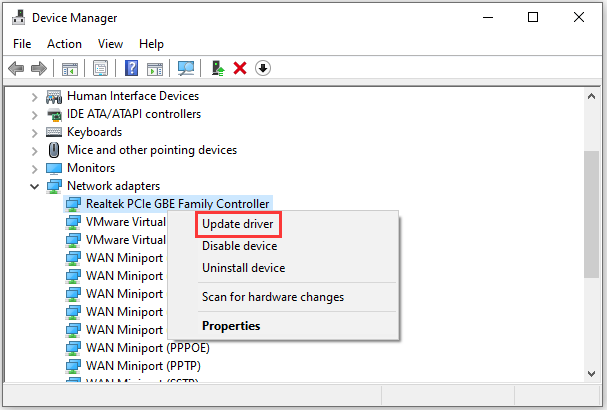Select Mice and other pointing devices

[x=151, y=150]
